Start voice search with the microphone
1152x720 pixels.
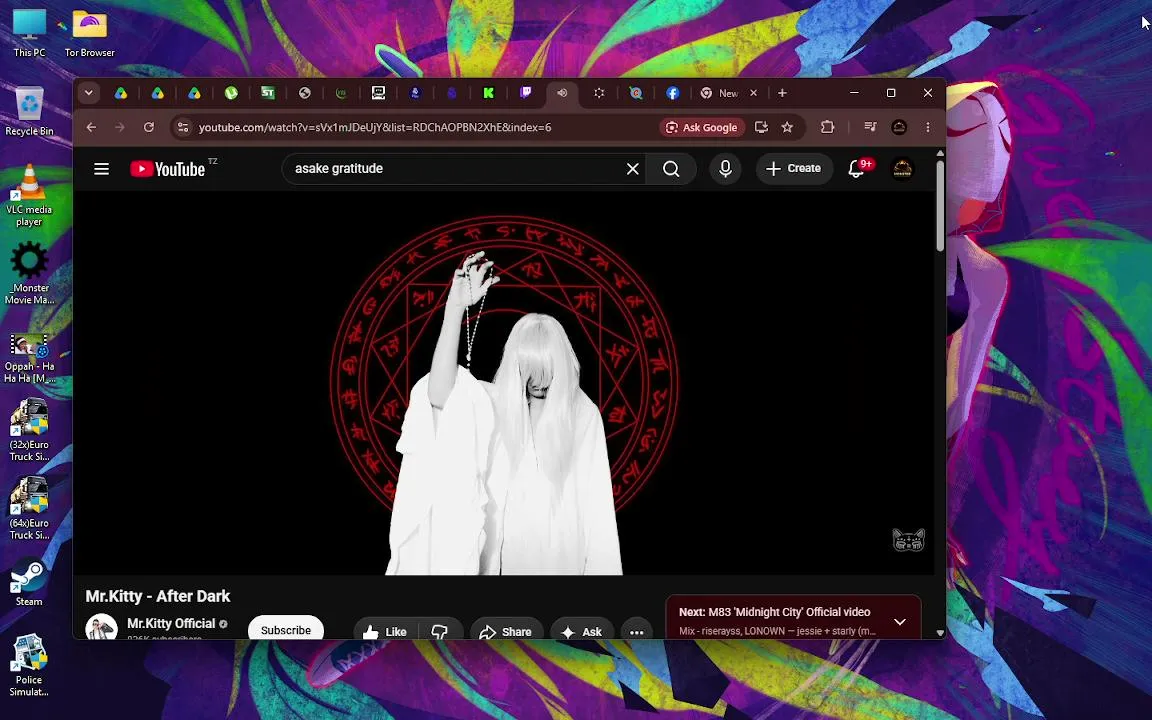pyautogui.click(x=725, y=169)
